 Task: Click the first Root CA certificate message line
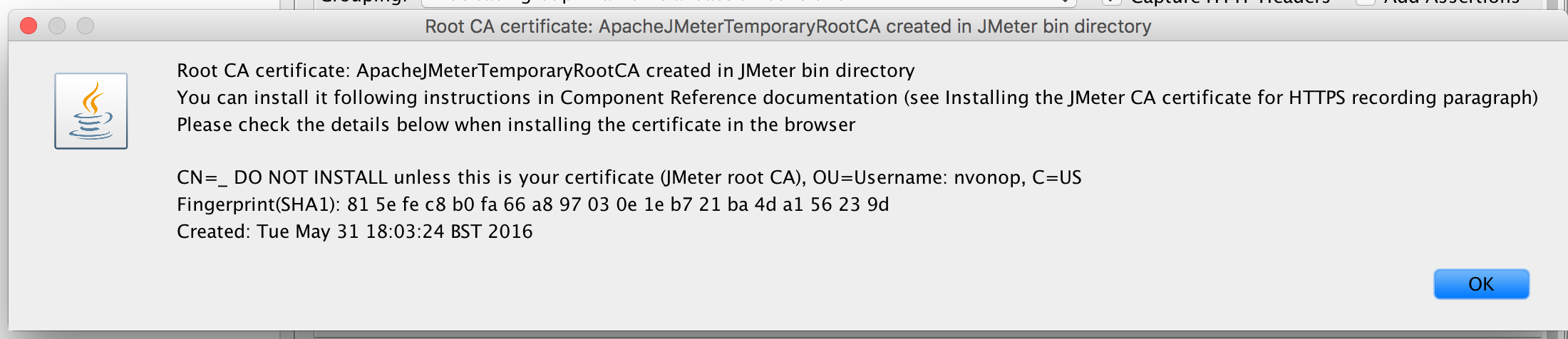[546, 71]
